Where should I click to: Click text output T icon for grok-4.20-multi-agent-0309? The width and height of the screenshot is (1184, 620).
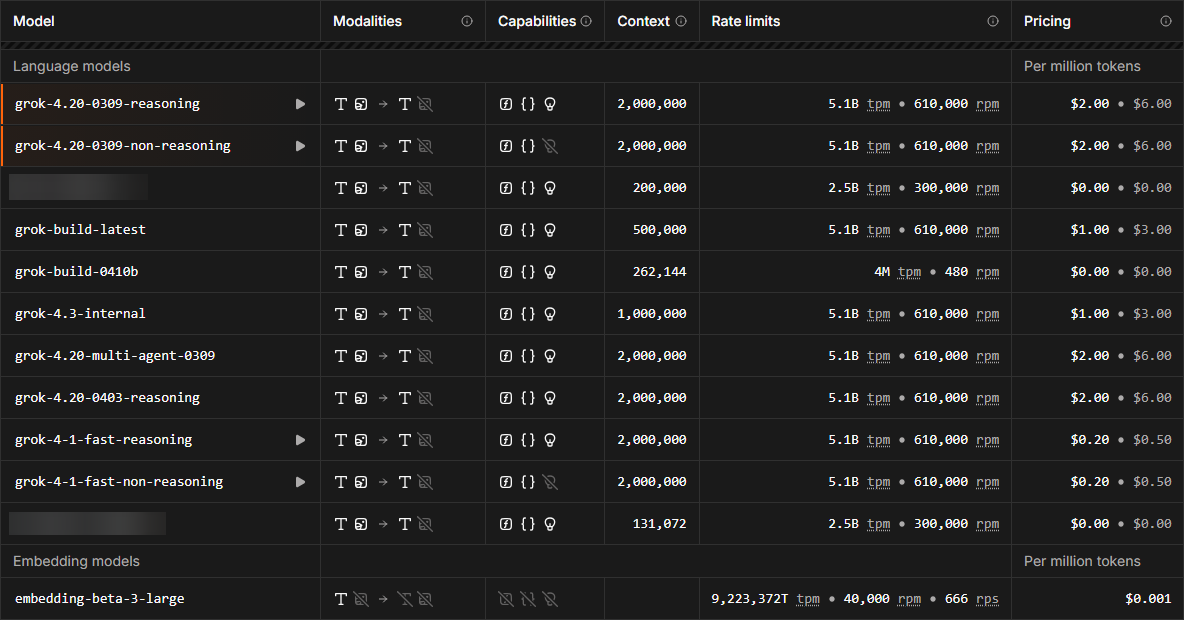(405, 356)
